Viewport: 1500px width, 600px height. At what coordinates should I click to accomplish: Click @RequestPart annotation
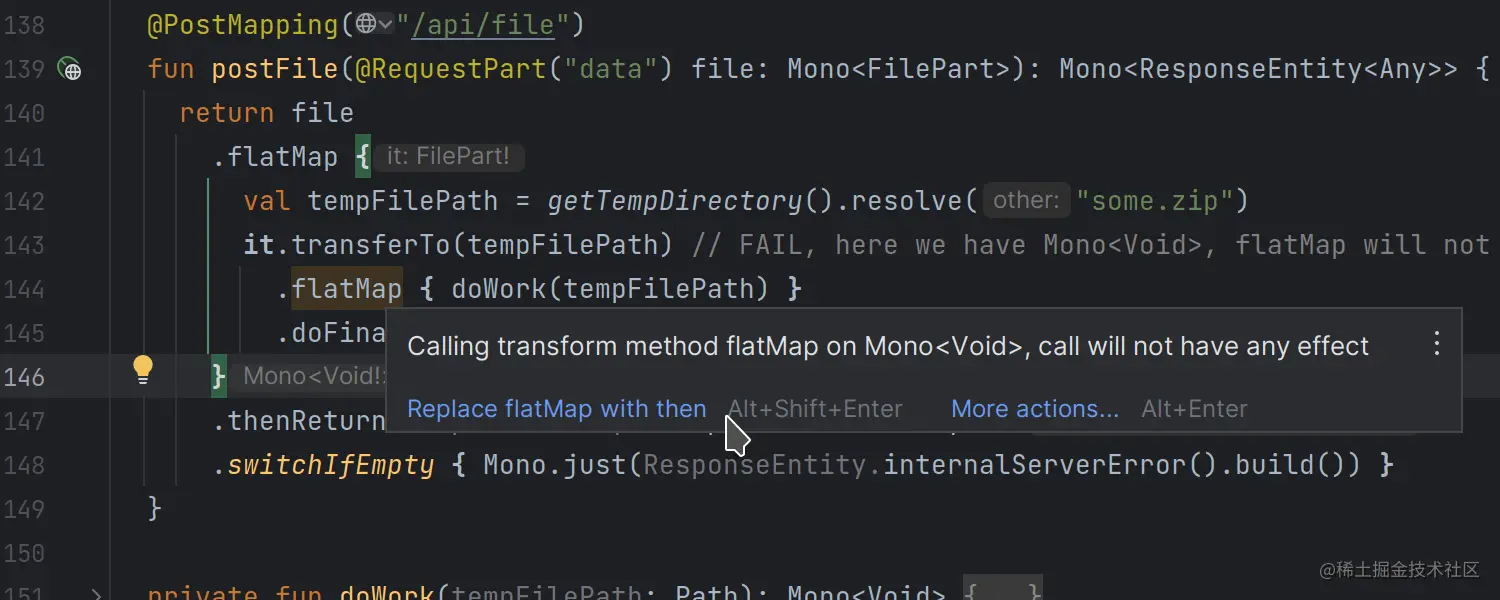pos(451,69)
